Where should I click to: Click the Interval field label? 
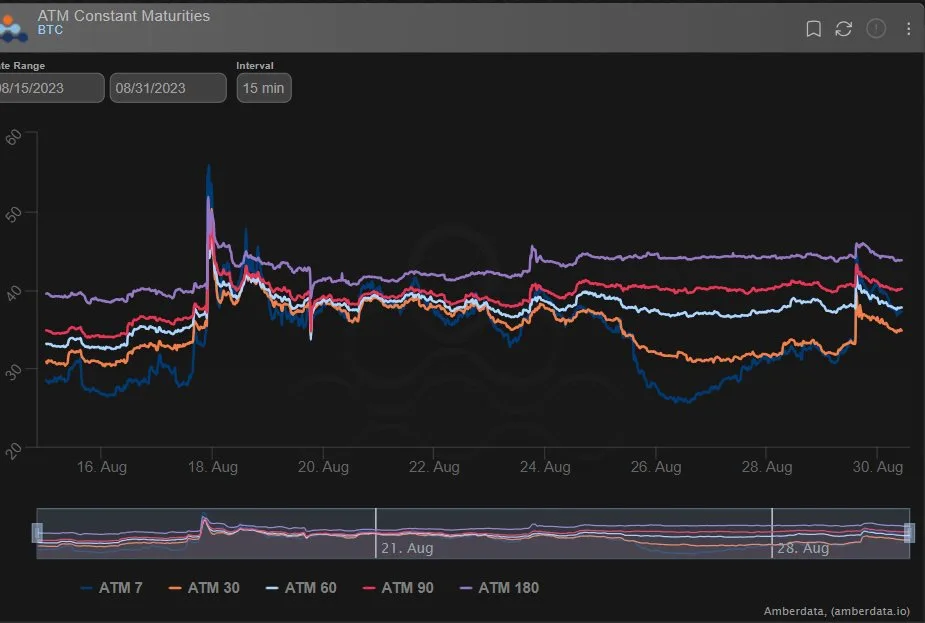coord(255,65)
